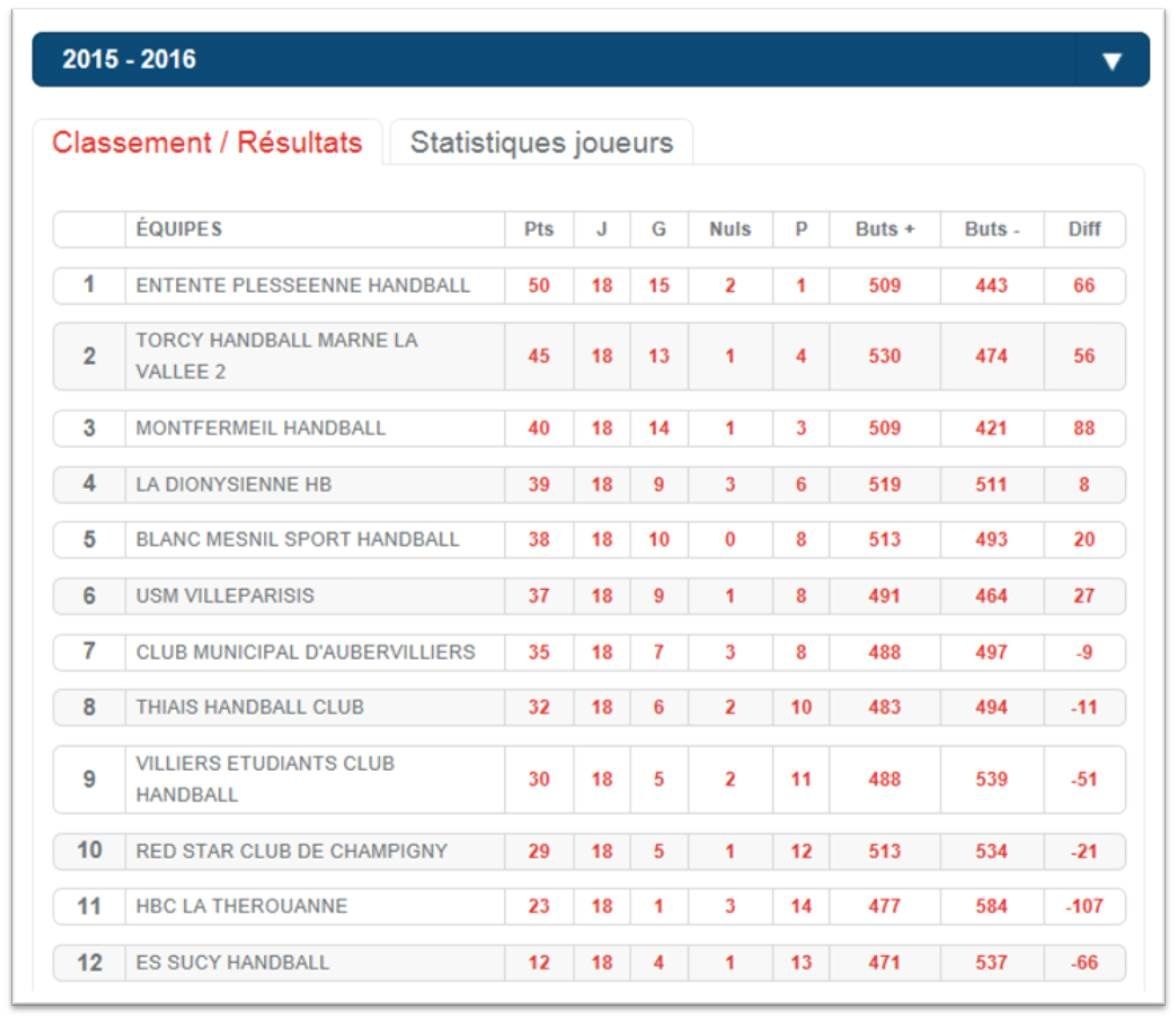The image size is (1176, 1019).
Task: Select team USM VILLEPARISIS
Action: [x=225, y=595]
